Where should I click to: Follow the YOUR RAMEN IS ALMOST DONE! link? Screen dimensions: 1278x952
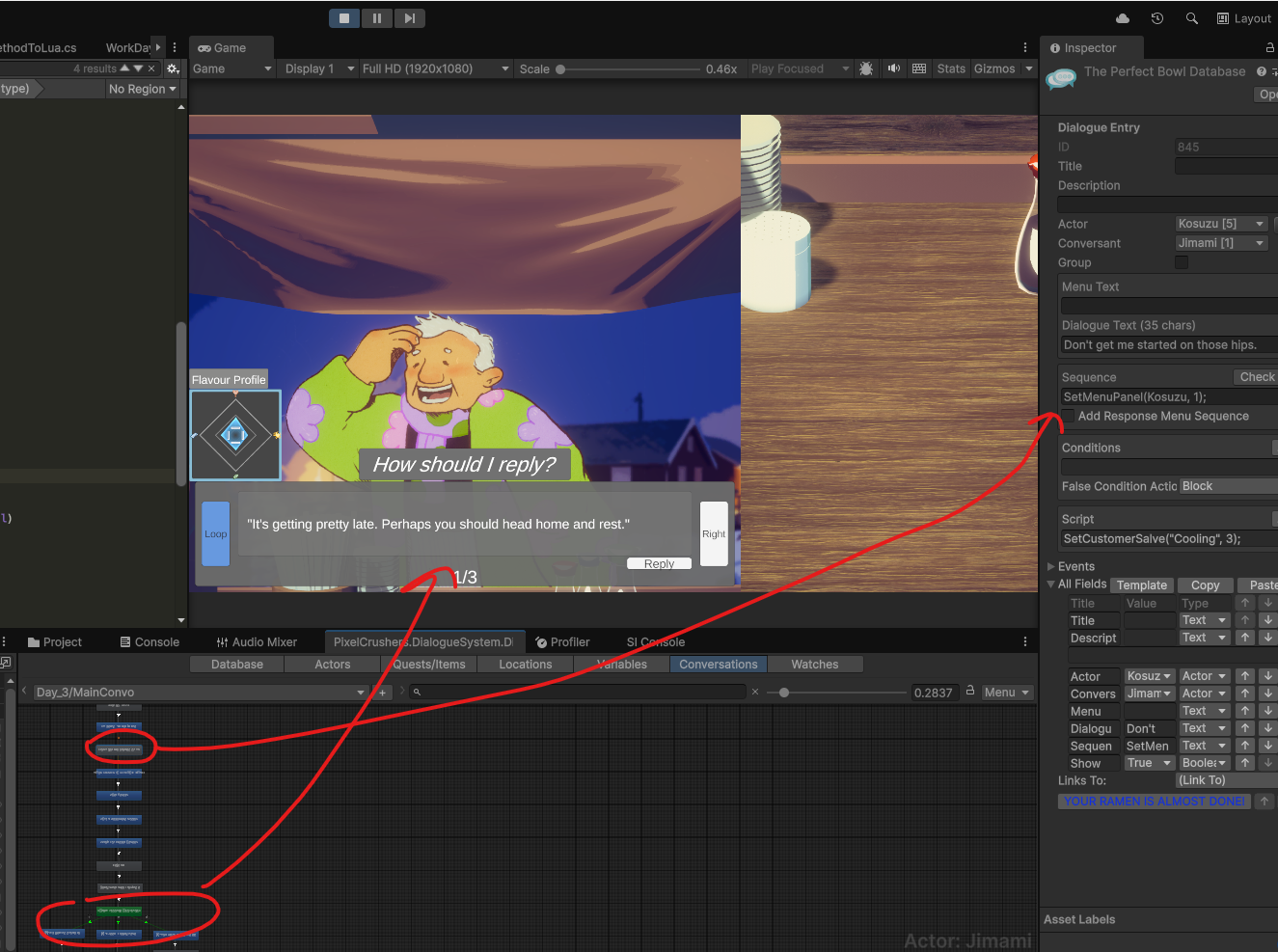pos(1155,802)
